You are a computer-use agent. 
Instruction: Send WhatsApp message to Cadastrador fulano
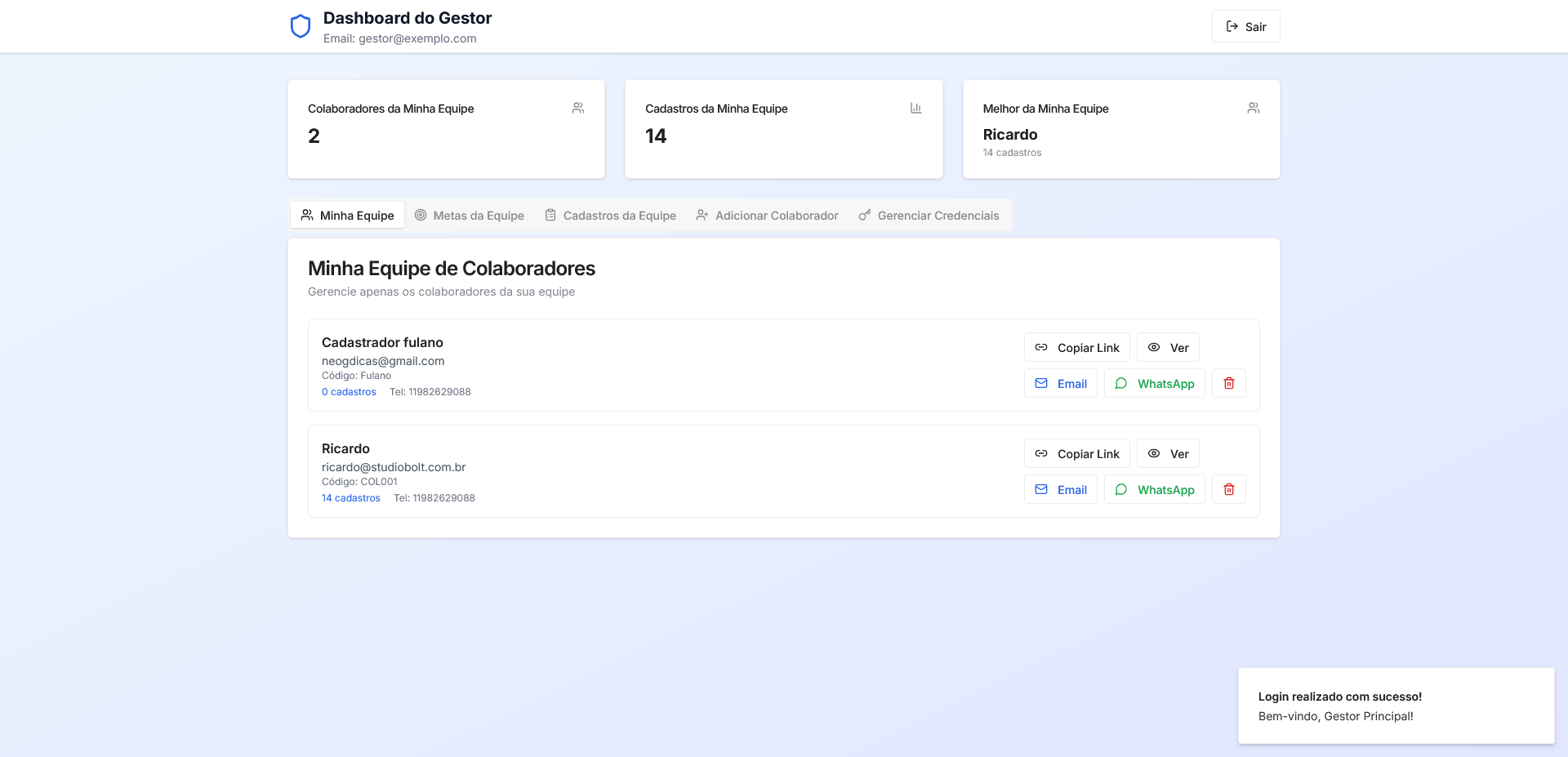click(1154, 384)
